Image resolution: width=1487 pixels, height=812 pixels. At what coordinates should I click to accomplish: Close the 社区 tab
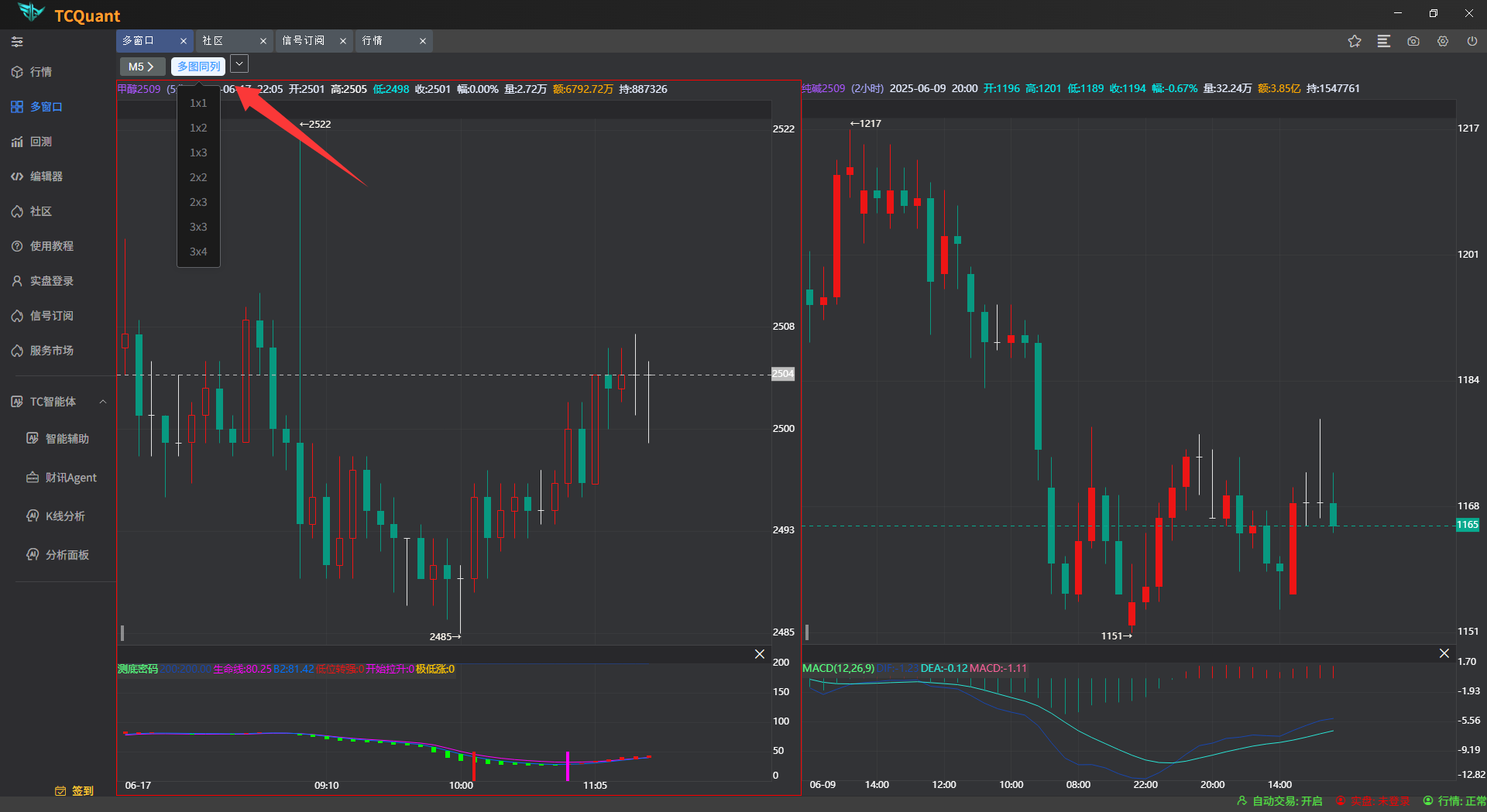[x=263, y=41]
